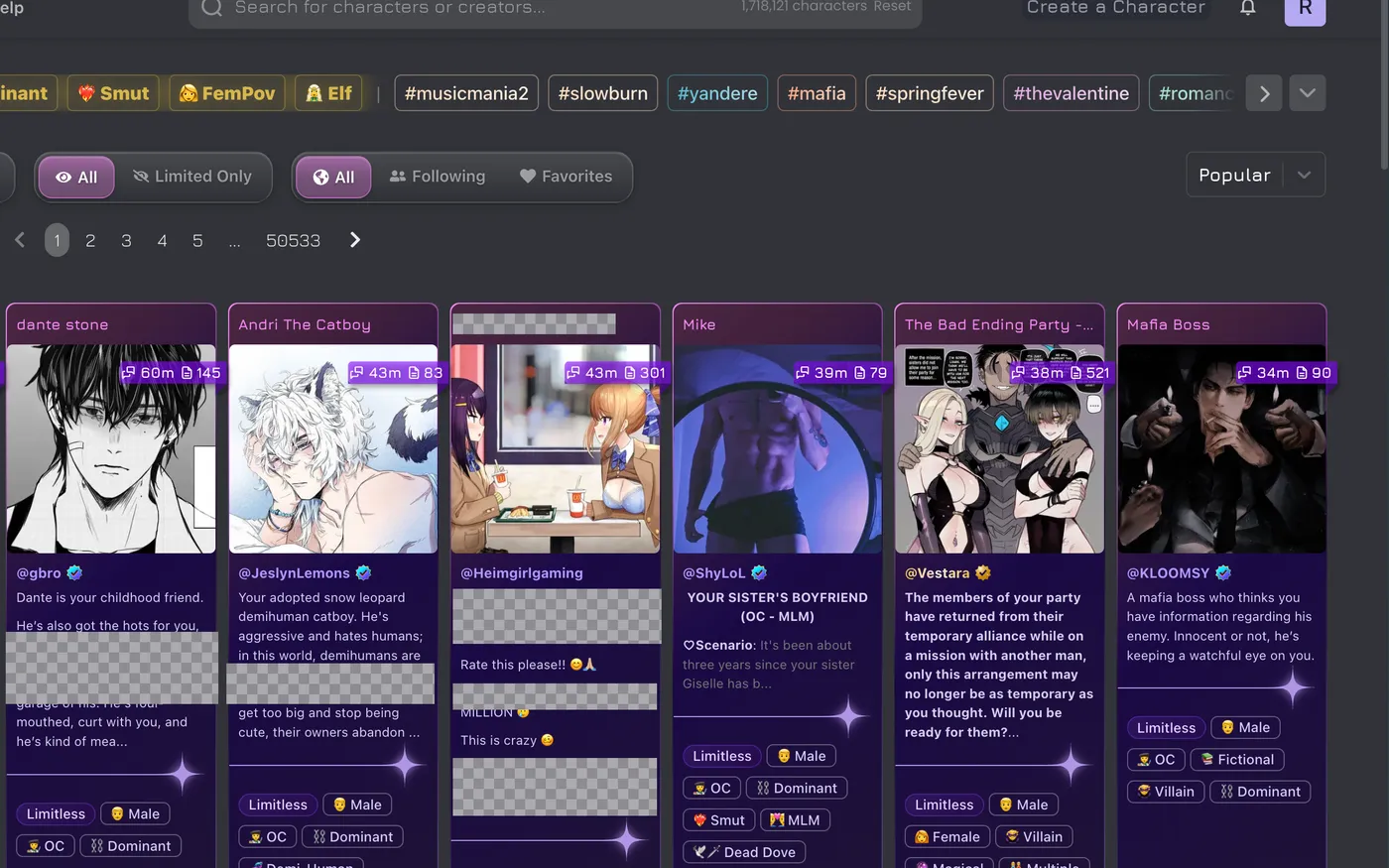Filter by Smut tag
1389x868 pixels.
click(x=114, y=93)
